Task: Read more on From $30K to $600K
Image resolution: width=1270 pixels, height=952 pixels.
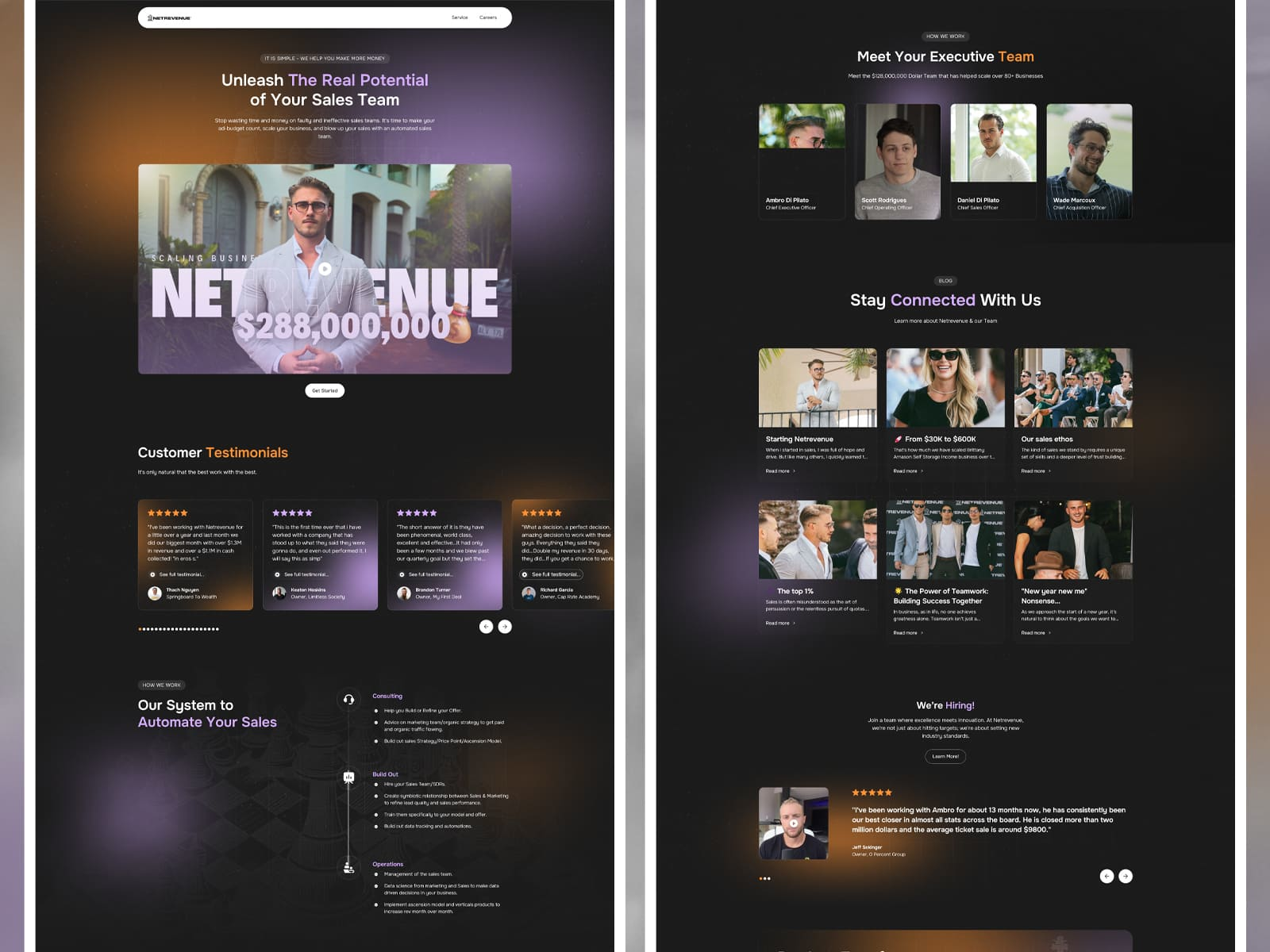Action: [x=908, y=471]
